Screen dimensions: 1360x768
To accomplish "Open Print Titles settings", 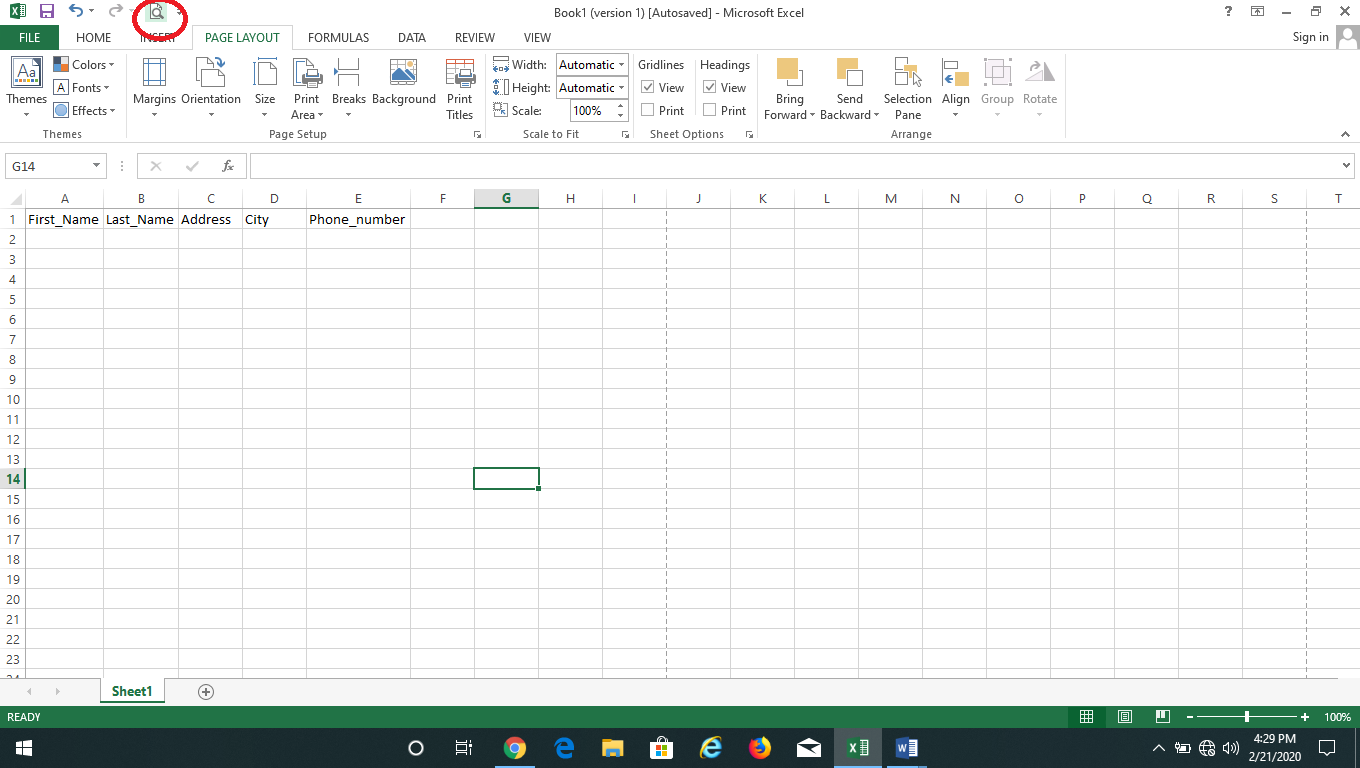I will [x=459, y=88].
